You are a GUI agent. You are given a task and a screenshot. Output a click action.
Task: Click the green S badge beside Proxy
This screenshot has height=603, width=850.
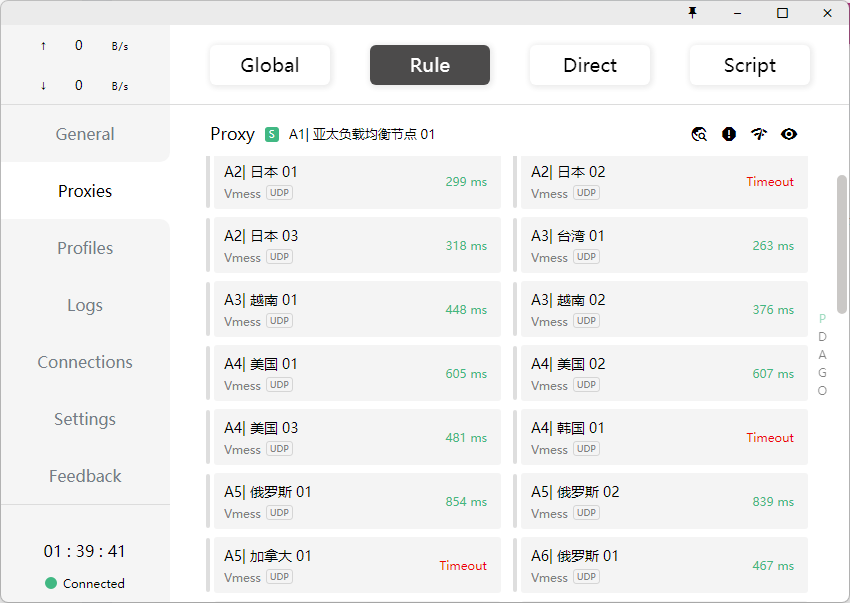click(272, 134)
